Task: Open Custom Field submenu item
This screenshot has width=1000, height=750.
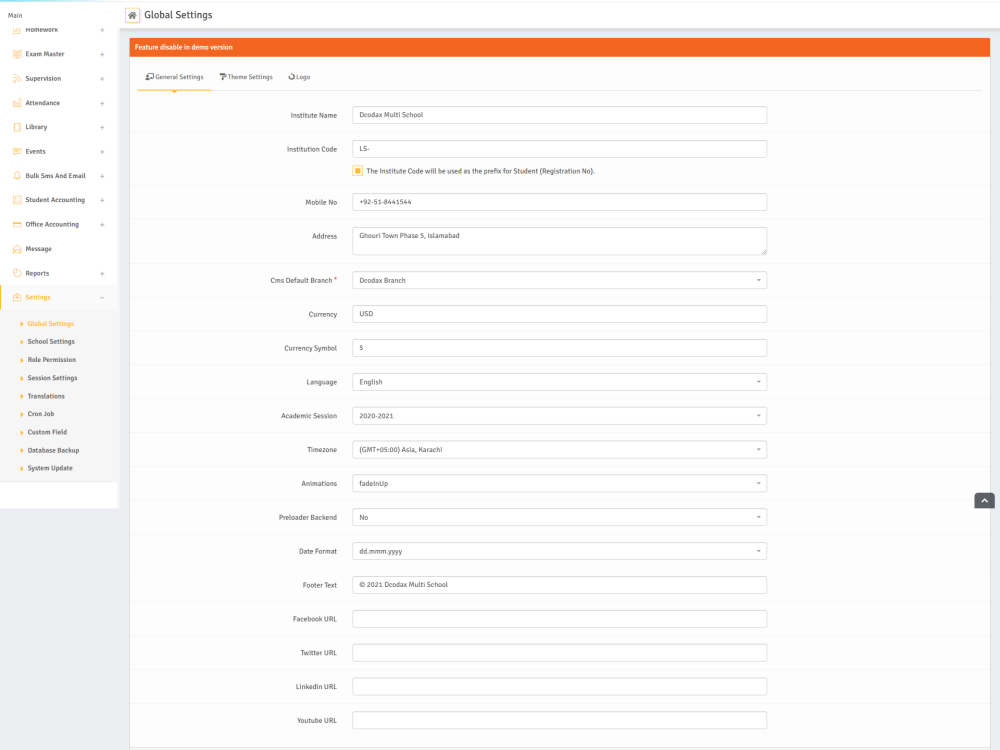Action: coord(47,432)
